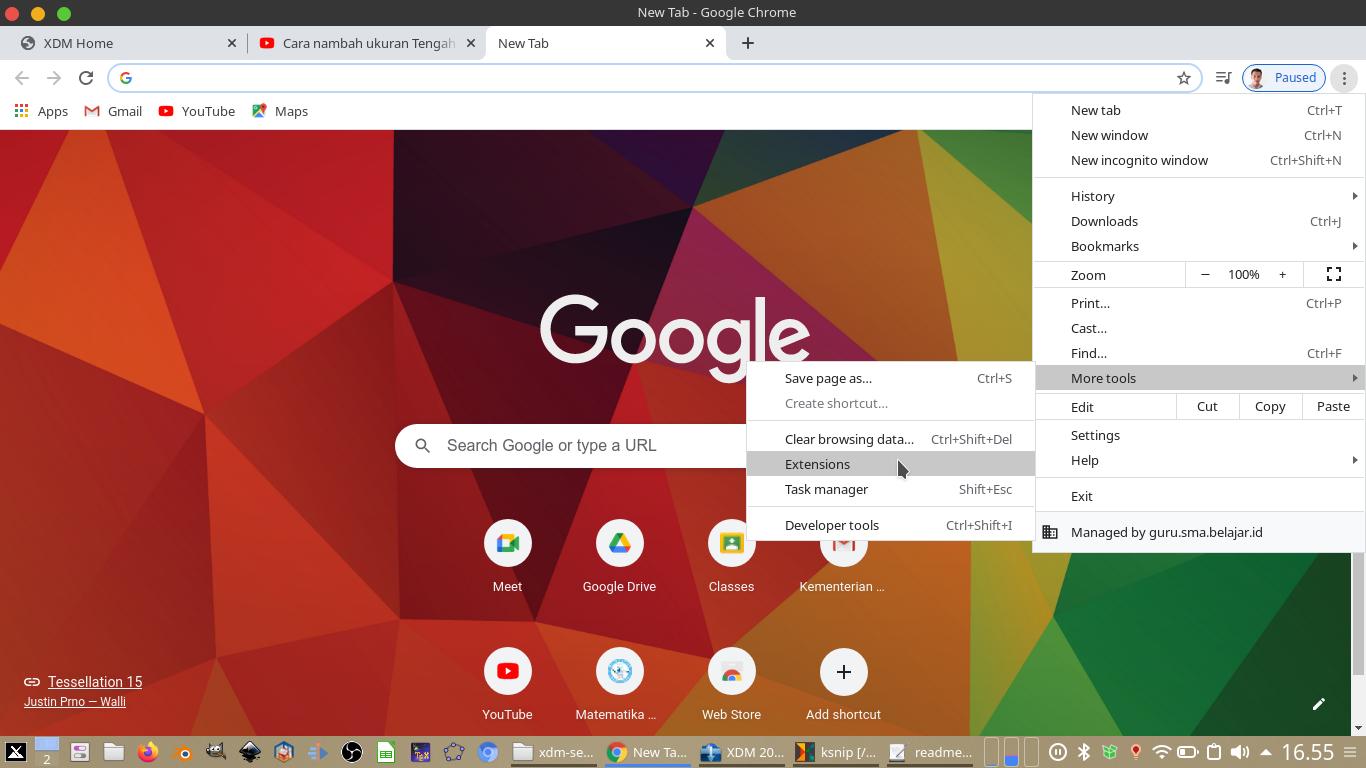The width and height of the screenshot is (1366, 768).
Task: Open Extensions from More tools submenu
Action: coord(890,464)
